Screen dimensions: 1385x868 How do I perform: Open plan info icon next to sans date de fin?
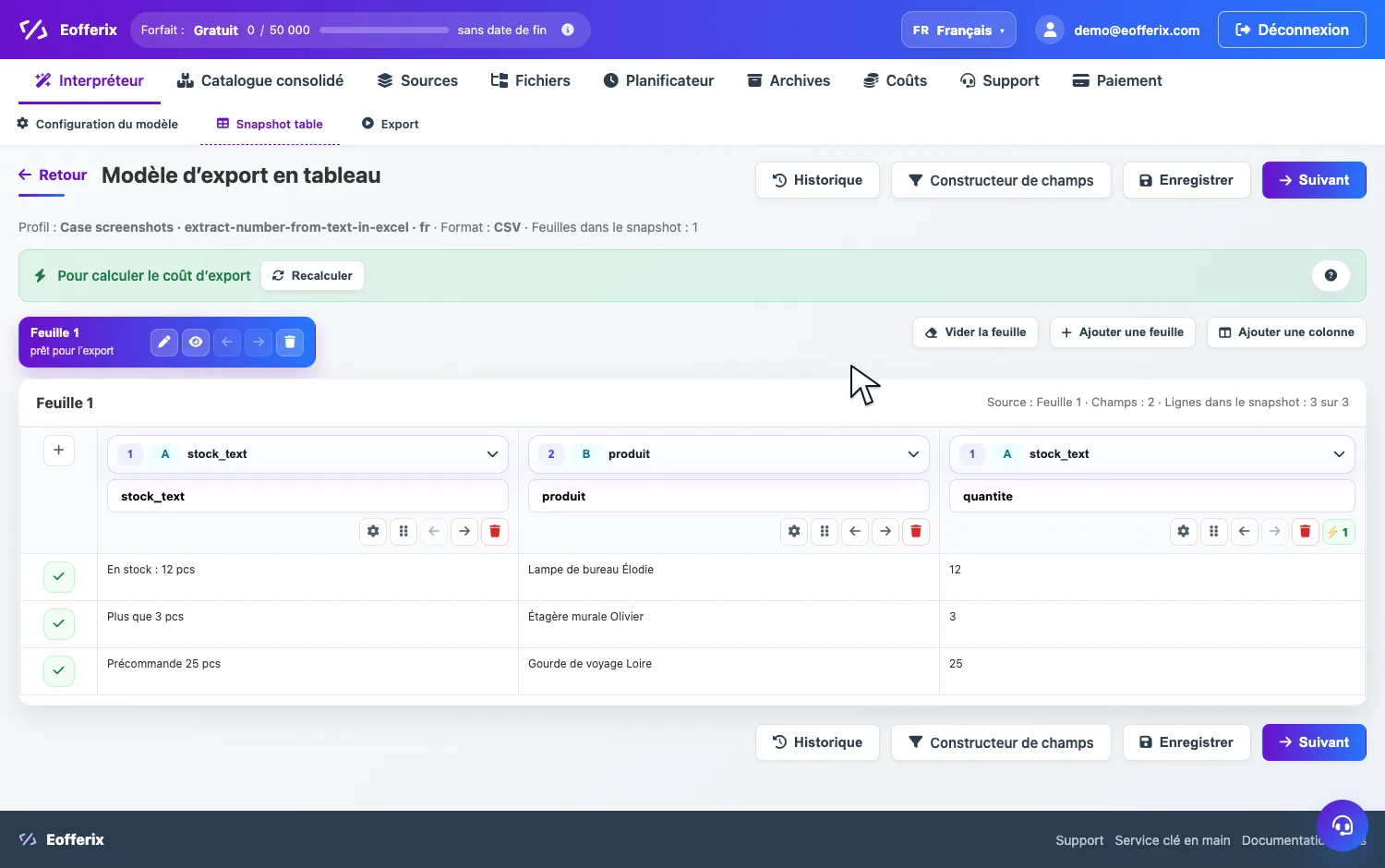pos(568,30)
